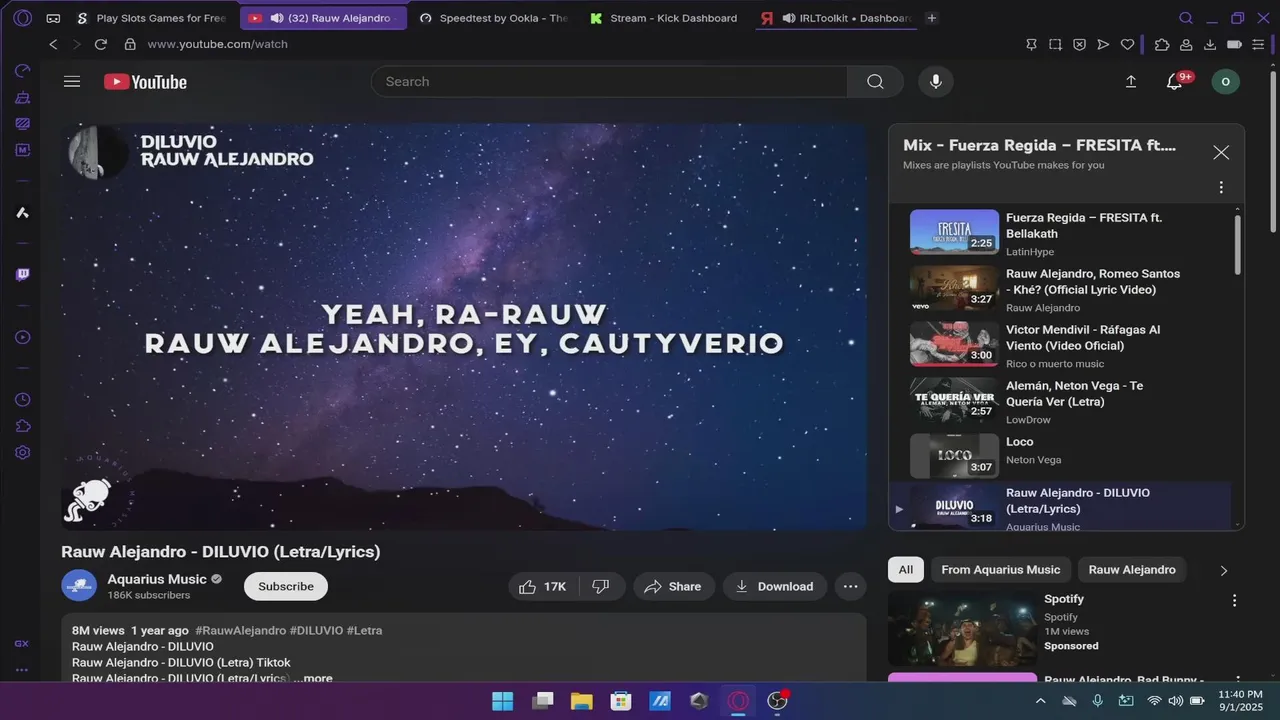The width and height of the screenshot is (1280, 720).
Task: Reload the YouTube page
Action: coord(101,44)
